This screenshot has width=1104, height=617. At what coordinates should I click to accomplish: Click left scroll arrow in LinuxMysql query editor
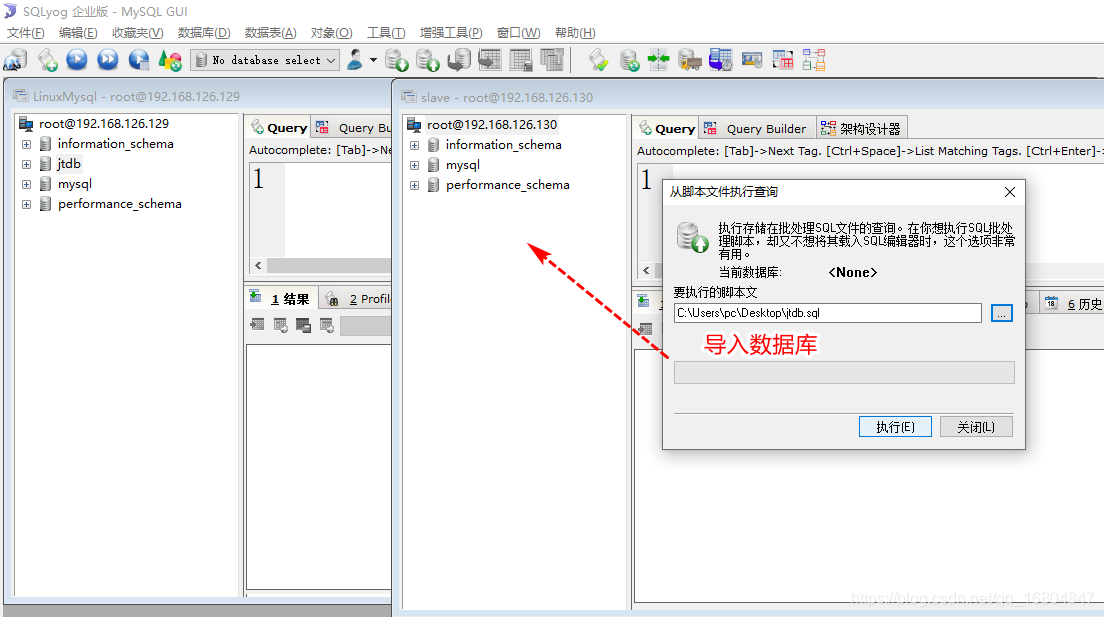click(258, 266)
